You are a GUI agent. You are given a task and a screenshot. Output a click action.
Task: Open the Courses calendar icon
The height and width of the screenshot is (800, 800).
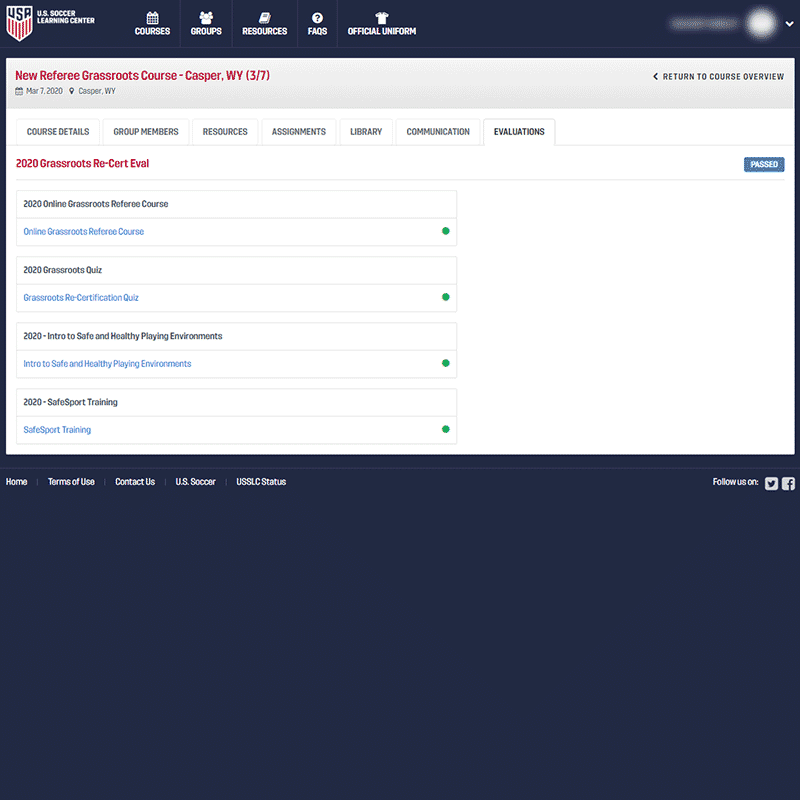tap(152, 18)
